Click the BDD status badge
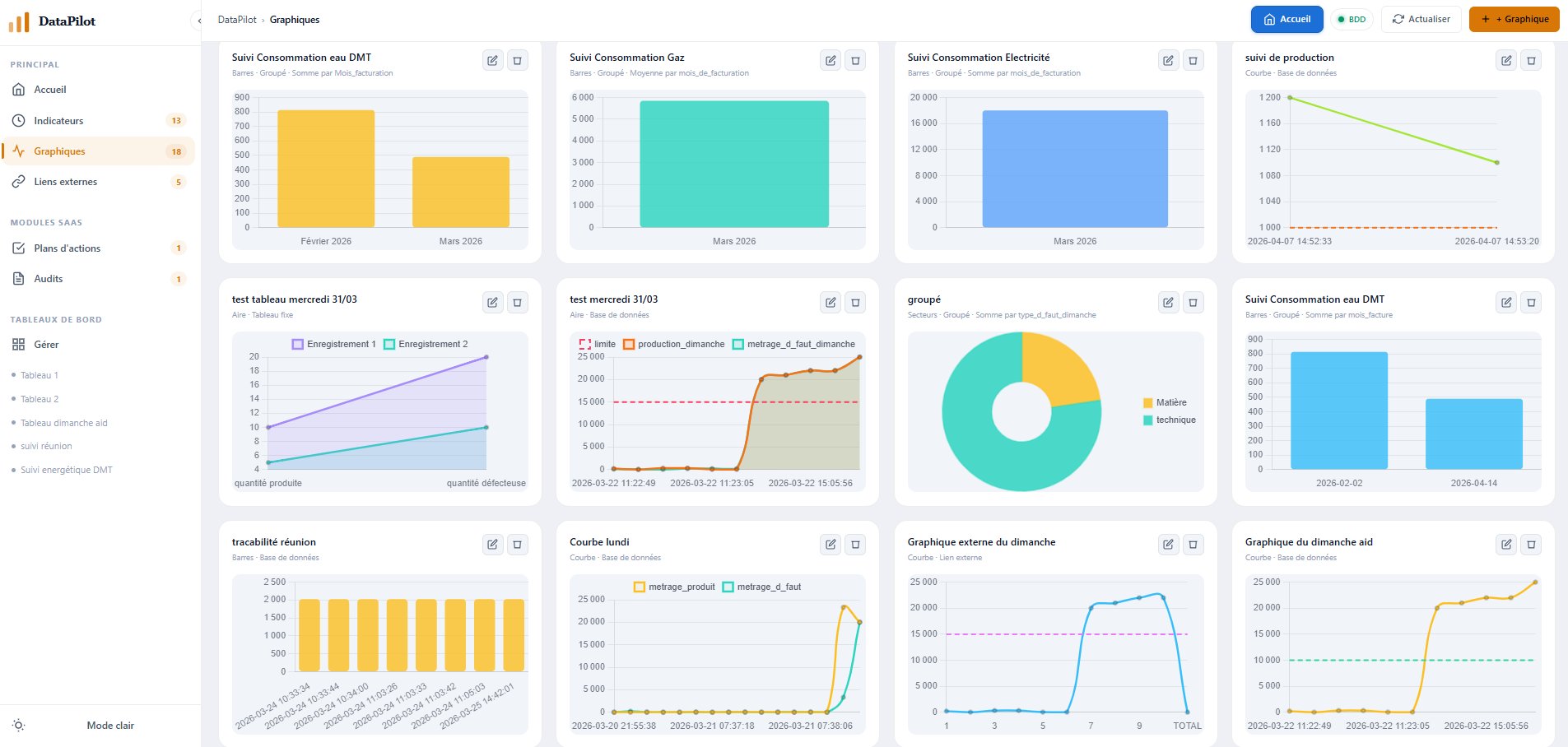Image resolution: width=1568 pixels, height=747 pixels. pyautogui.click(x=1352, y=19)
